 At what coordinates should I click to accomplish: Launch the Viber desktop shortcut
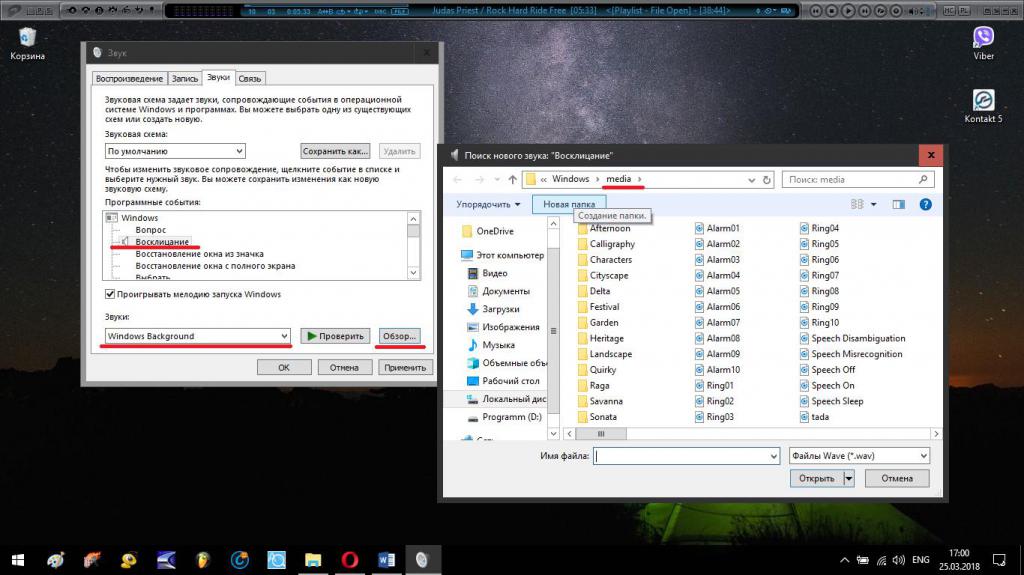[983, 43]
